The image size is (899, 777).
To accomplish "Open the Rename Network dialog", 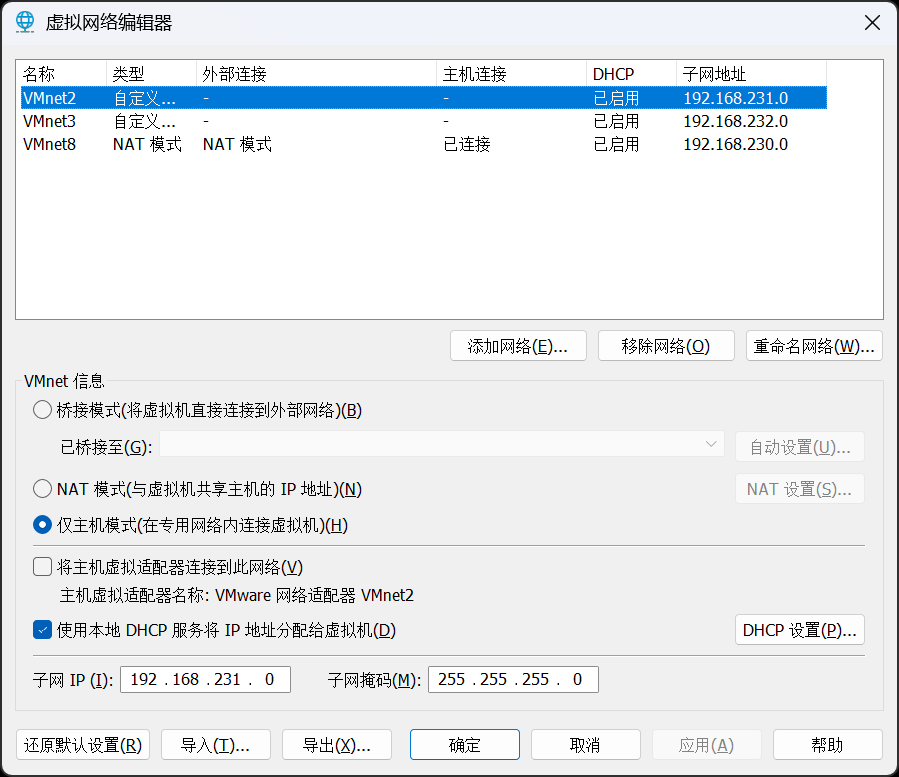I will 814,346.
